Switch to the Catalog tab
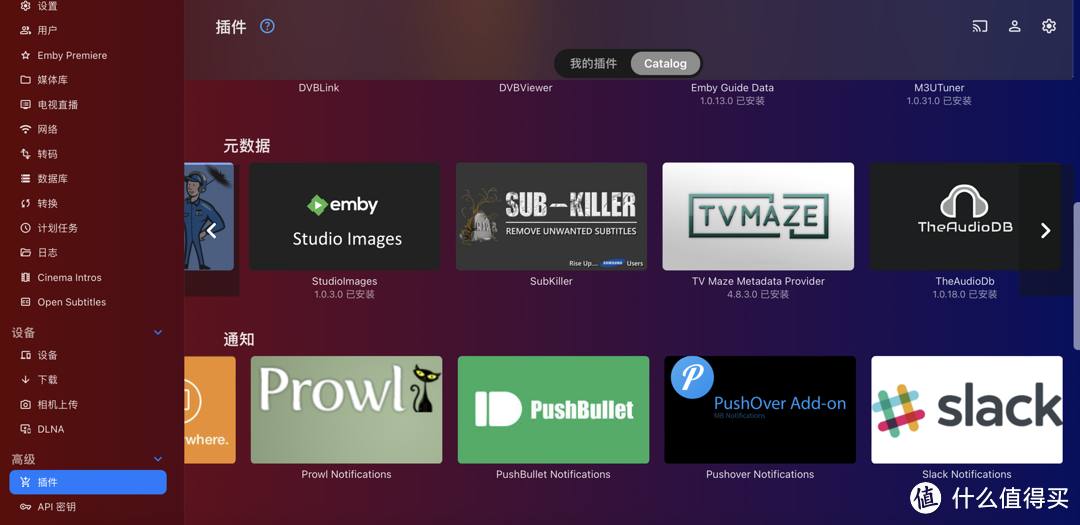Image resolution: width=1080 pixels, height=525 pixels. click(665, 63)
